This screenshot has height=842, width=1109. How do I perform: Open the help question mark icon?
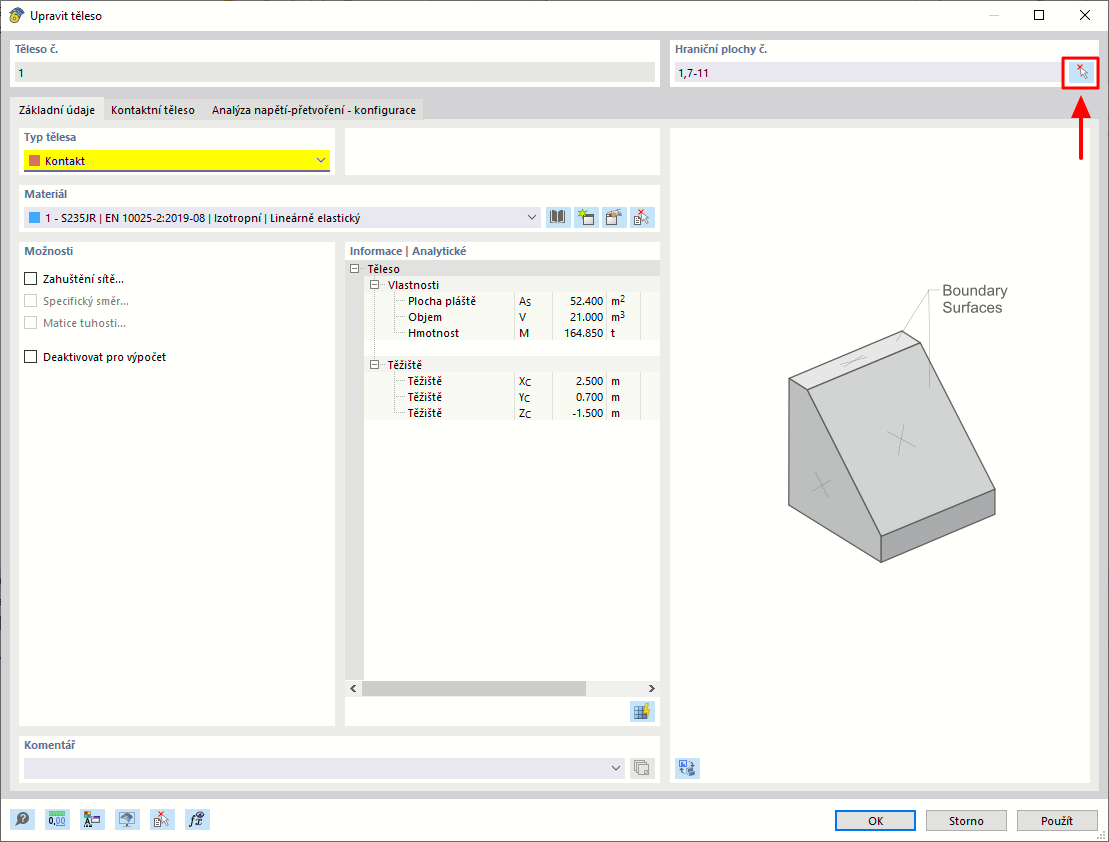(23, 819)
